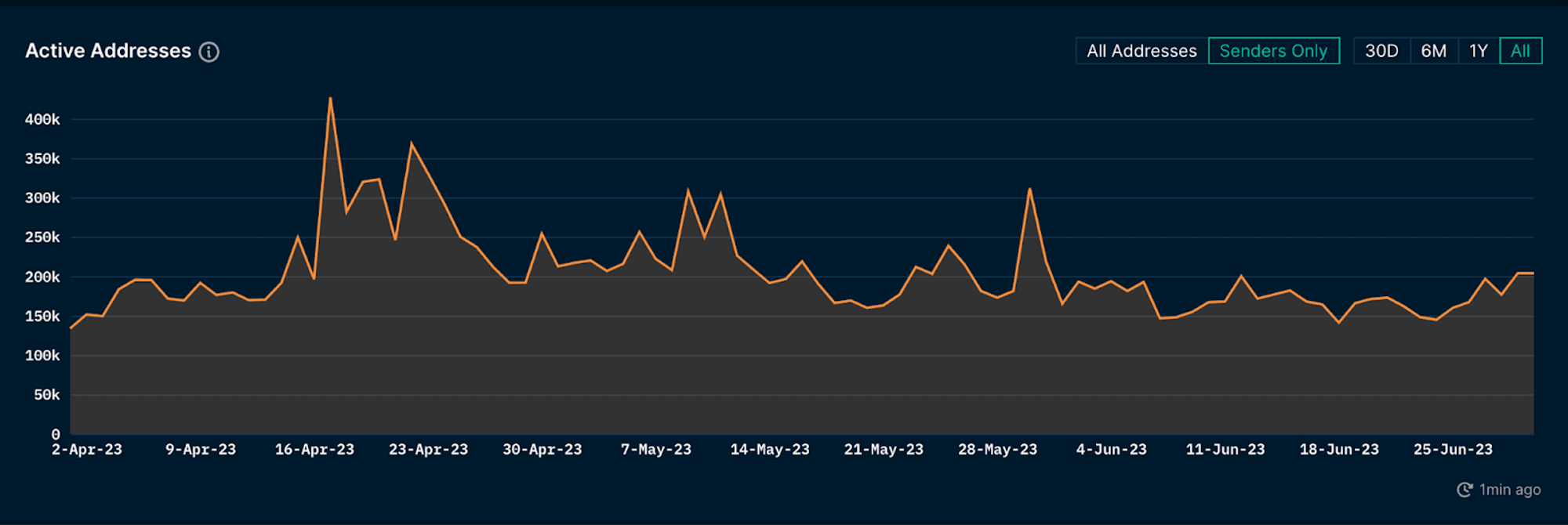
Task: Click the 25-Jun-23 date label
Action: [1453, 450]
